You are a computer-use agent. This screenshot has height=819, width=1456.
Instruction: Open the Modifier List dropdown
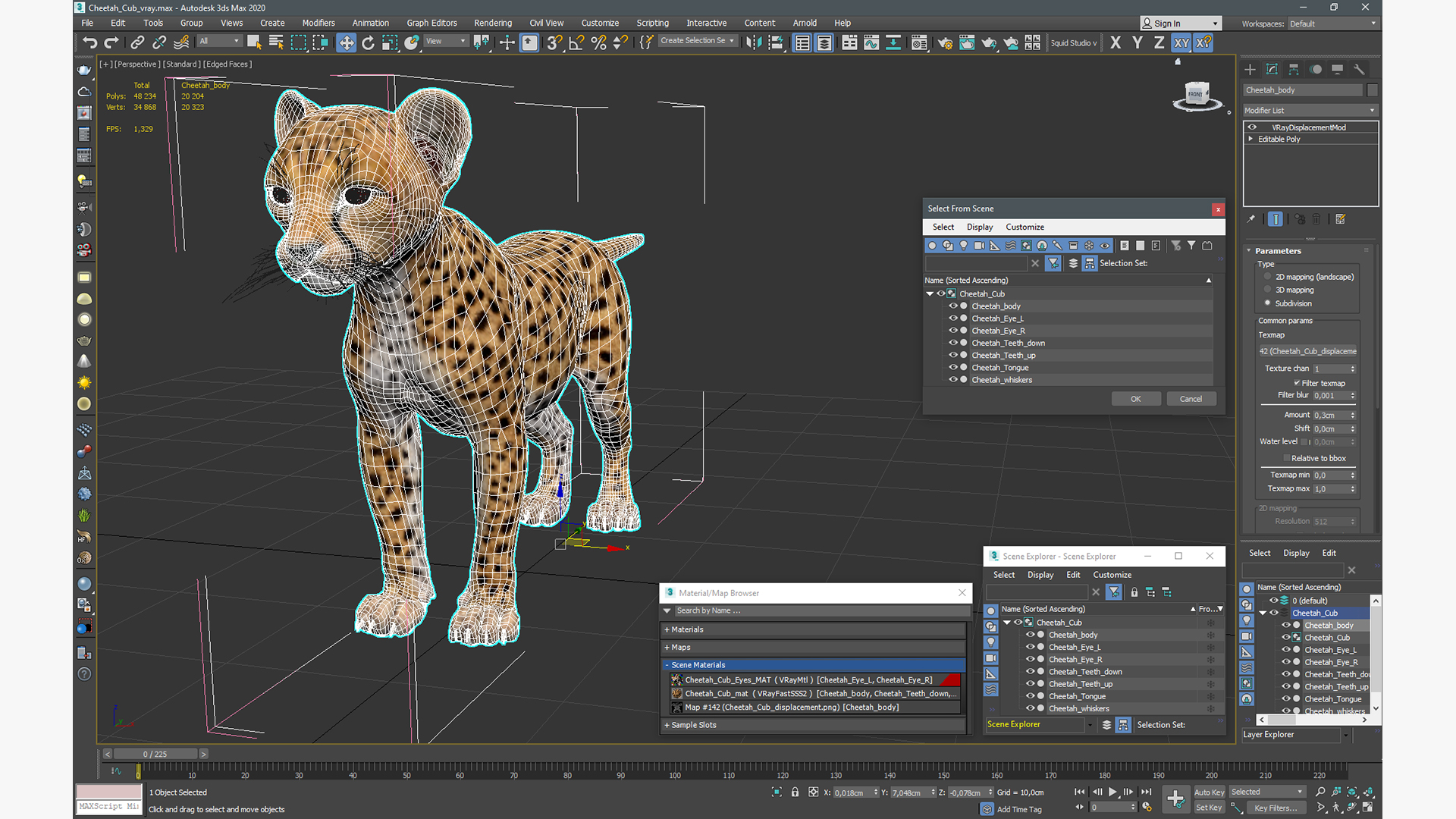[x=1310, y=111]
